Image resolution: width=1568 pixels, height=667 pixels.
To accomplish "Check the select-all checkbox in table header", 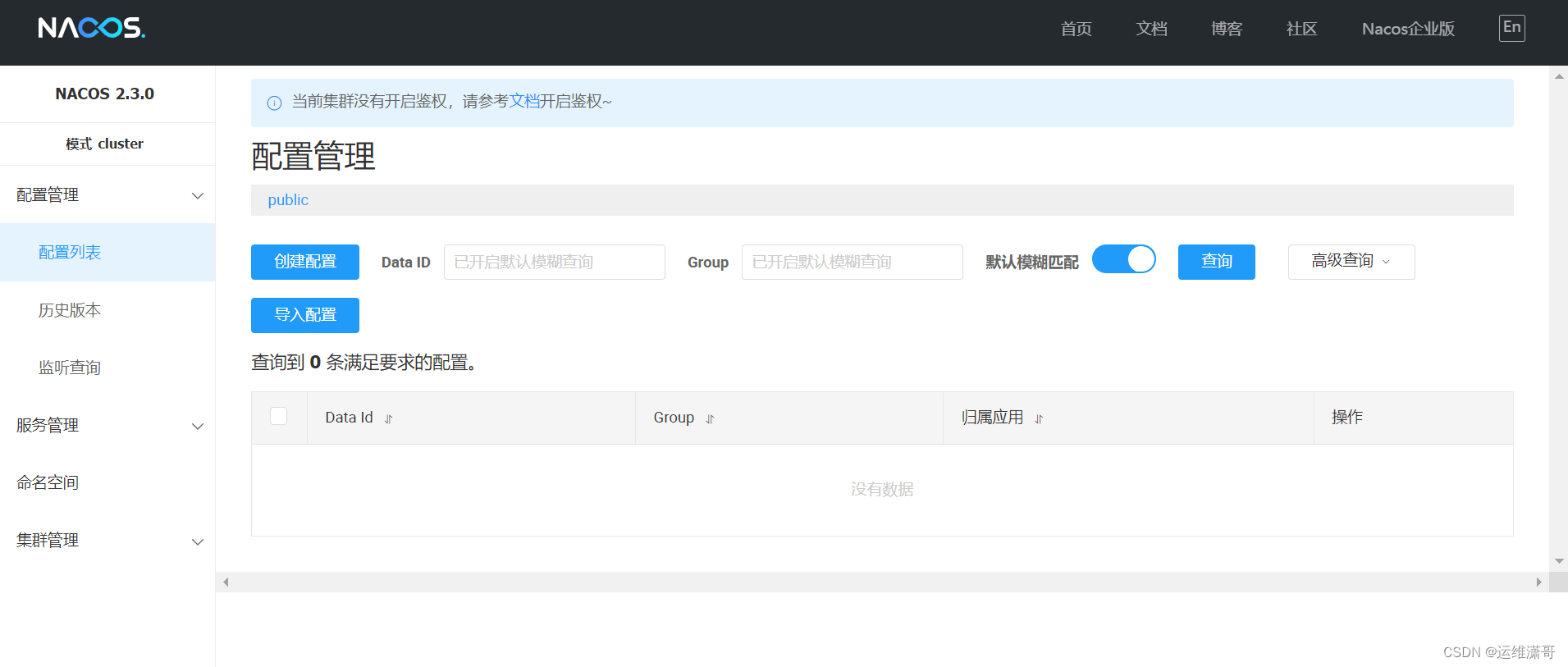I will click(279, 416).
